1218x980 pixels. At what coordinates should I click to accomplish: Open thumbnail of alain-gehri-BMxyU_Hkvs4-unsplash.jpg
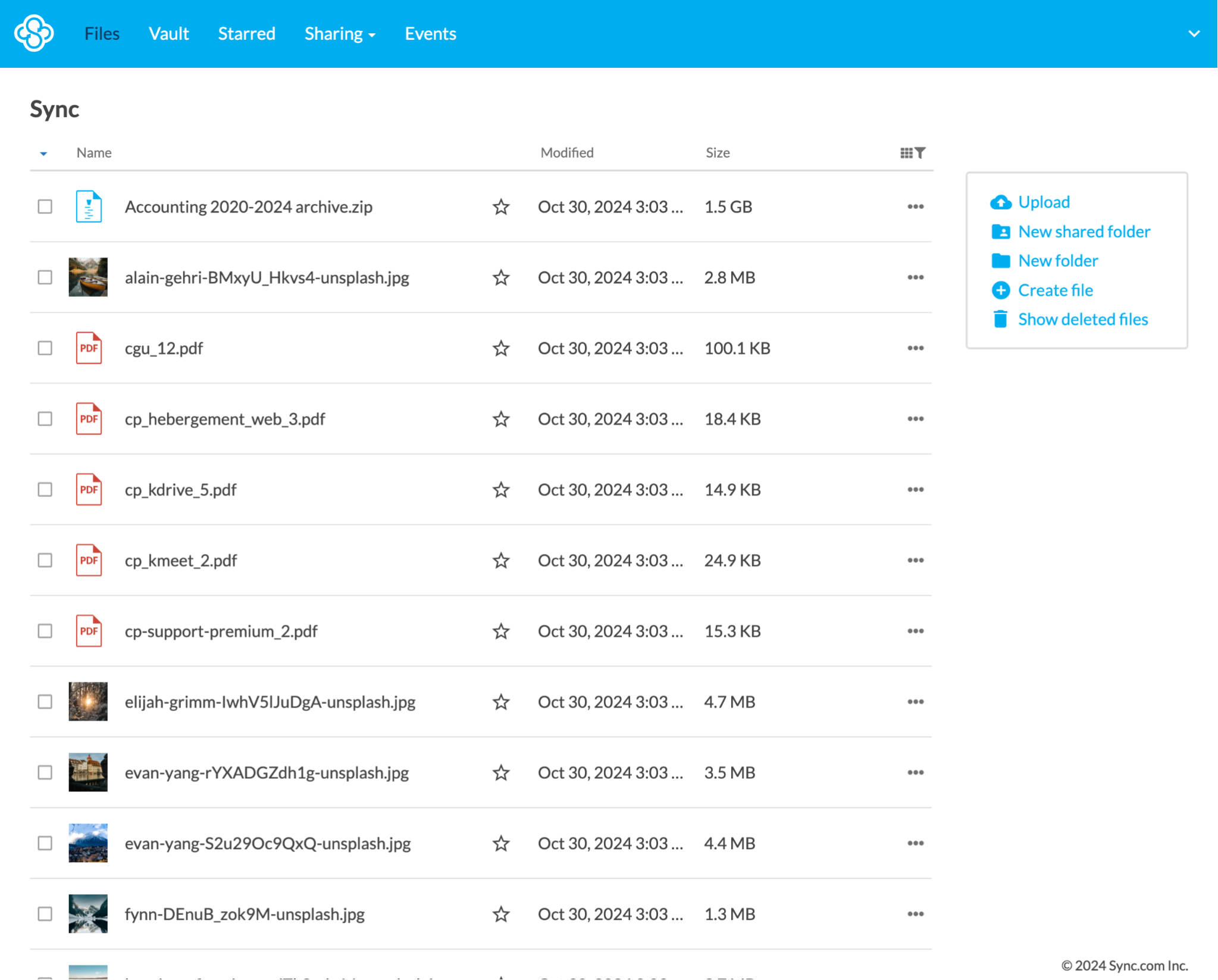[88, 277]
